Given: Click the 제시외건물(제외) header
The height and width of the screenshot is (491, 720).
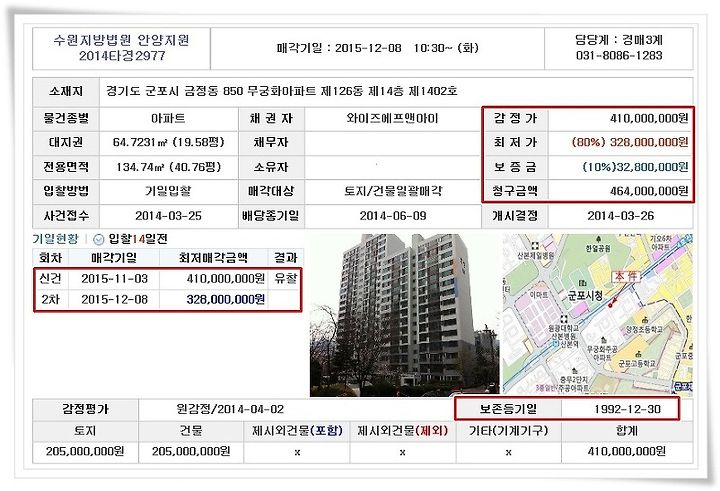Looking at the screenshot, I should coord(402,431).
